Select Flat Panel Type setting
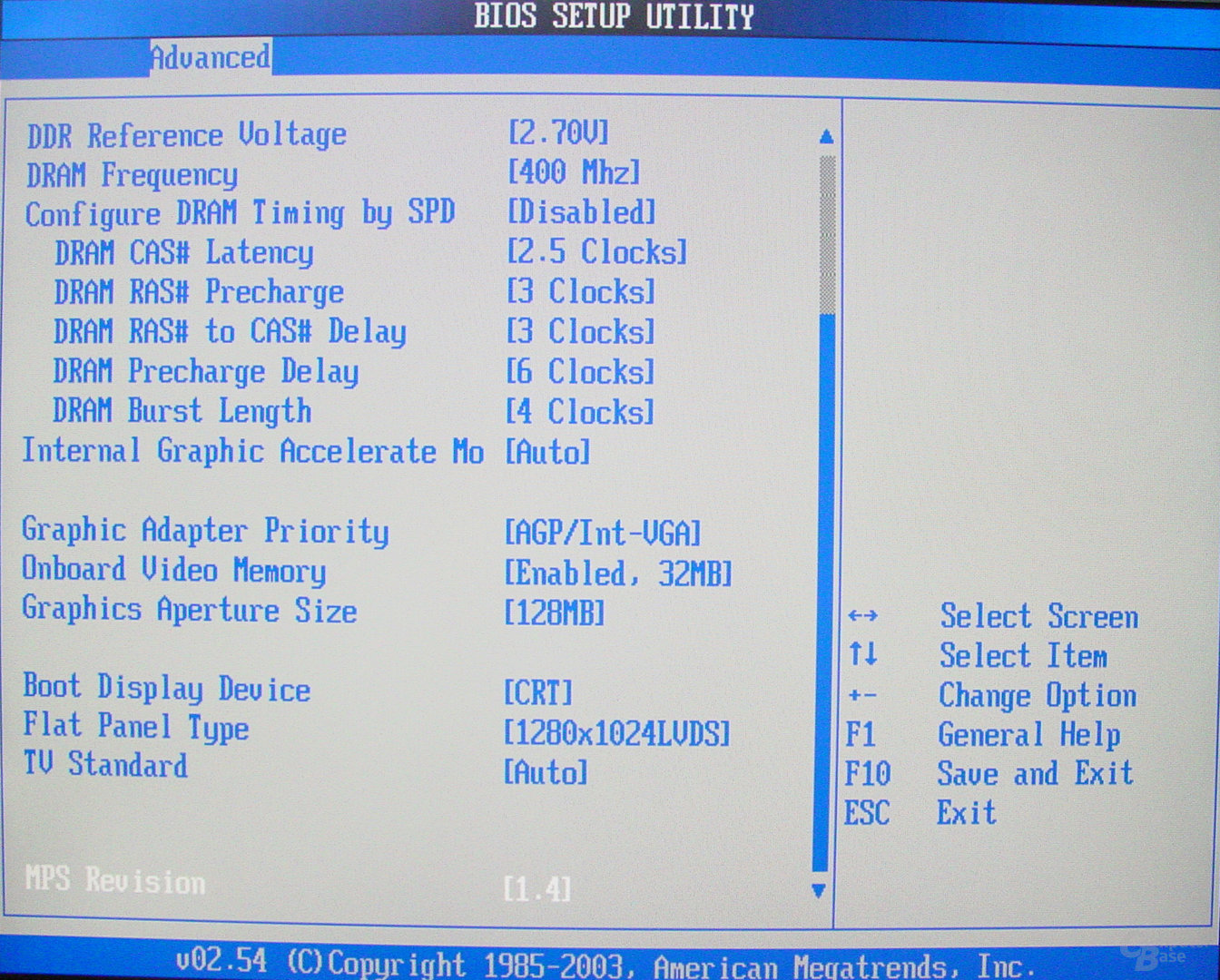This screenshot has height=980, width=1220. [136, 727]
